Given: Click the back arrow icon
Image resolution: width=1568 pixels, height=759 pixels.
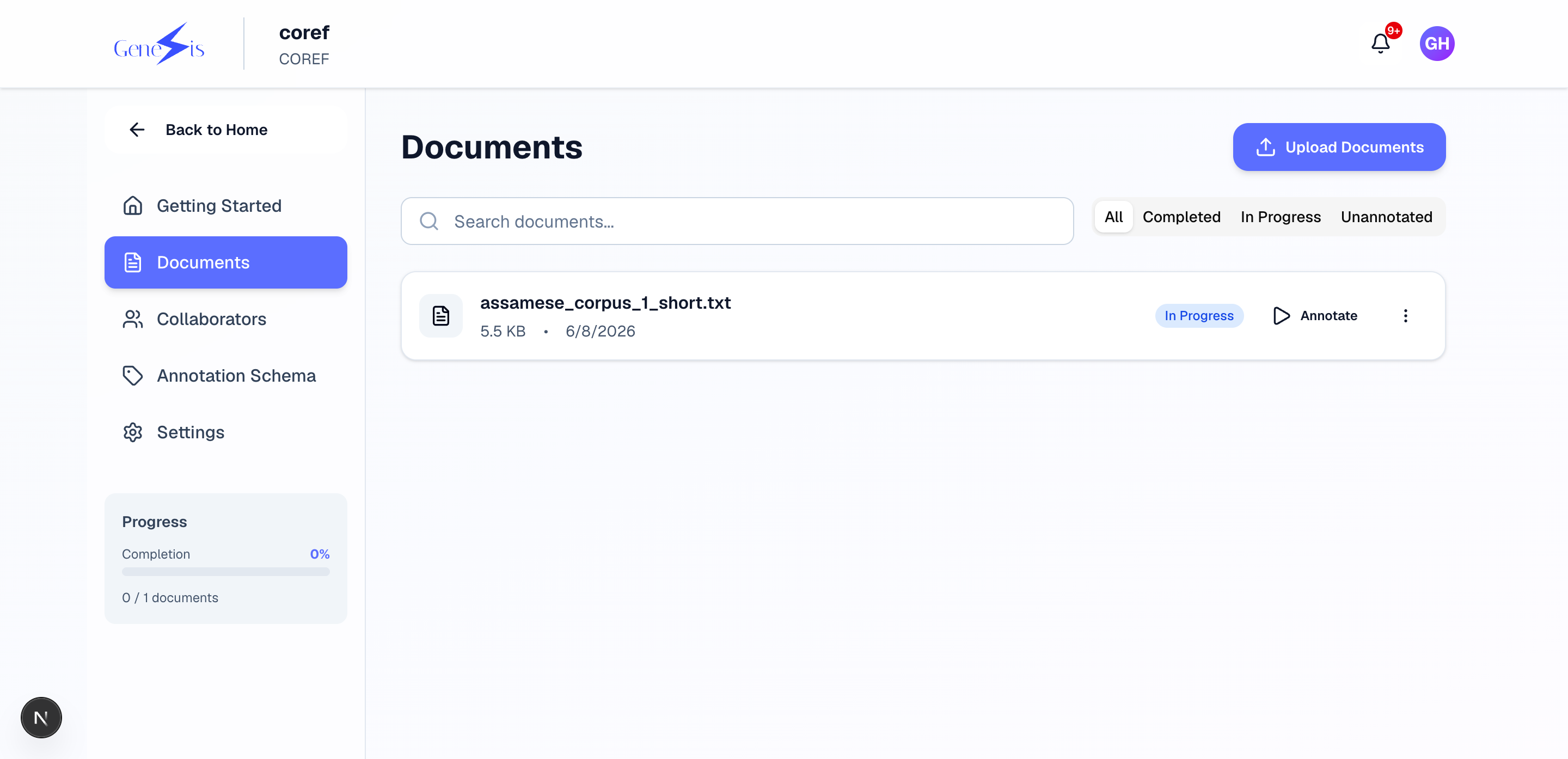Looking at the screenshot, I should [x=137, y=130].
